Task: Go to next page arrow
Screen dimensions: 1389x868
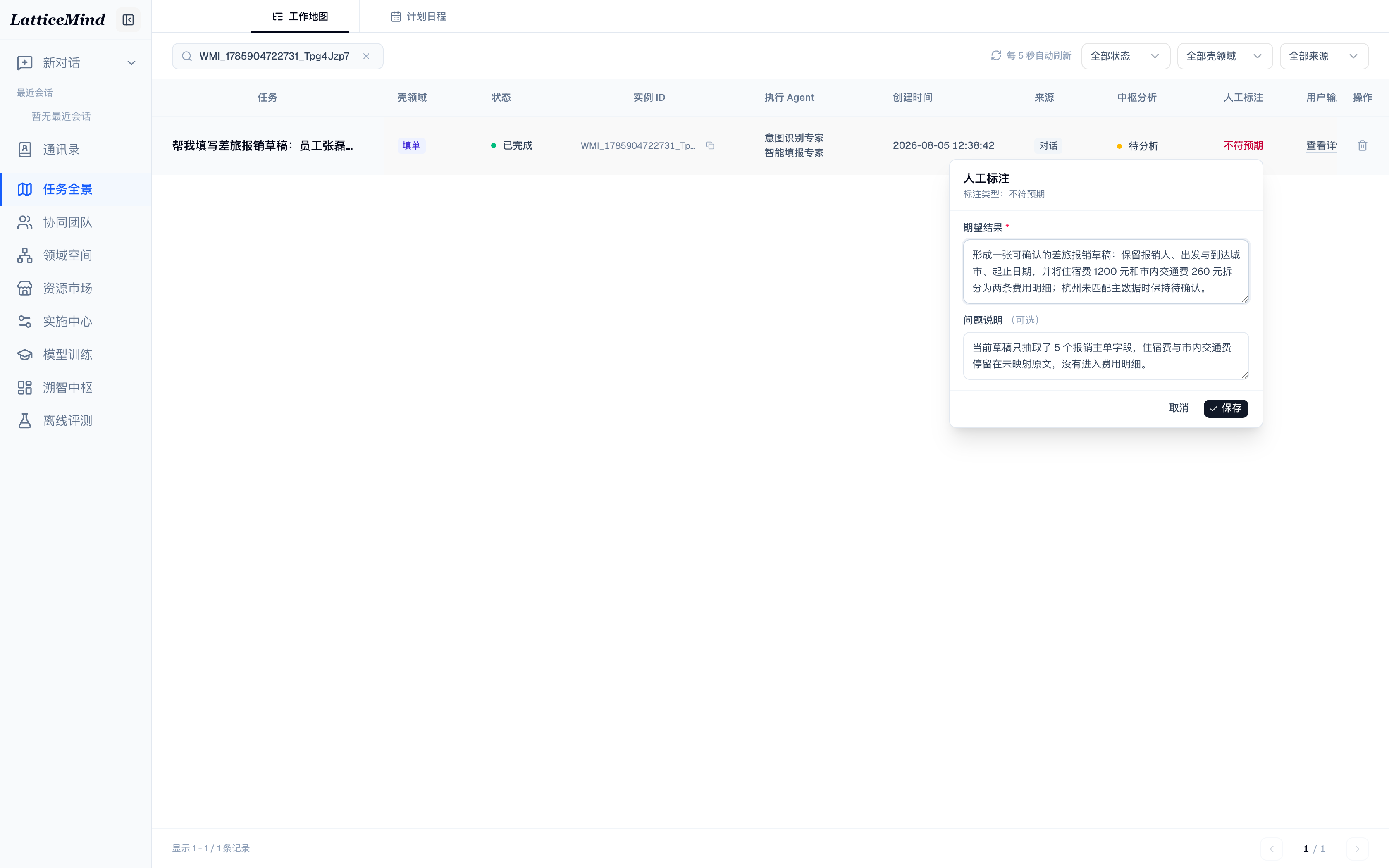Action: click(1357, 849)
